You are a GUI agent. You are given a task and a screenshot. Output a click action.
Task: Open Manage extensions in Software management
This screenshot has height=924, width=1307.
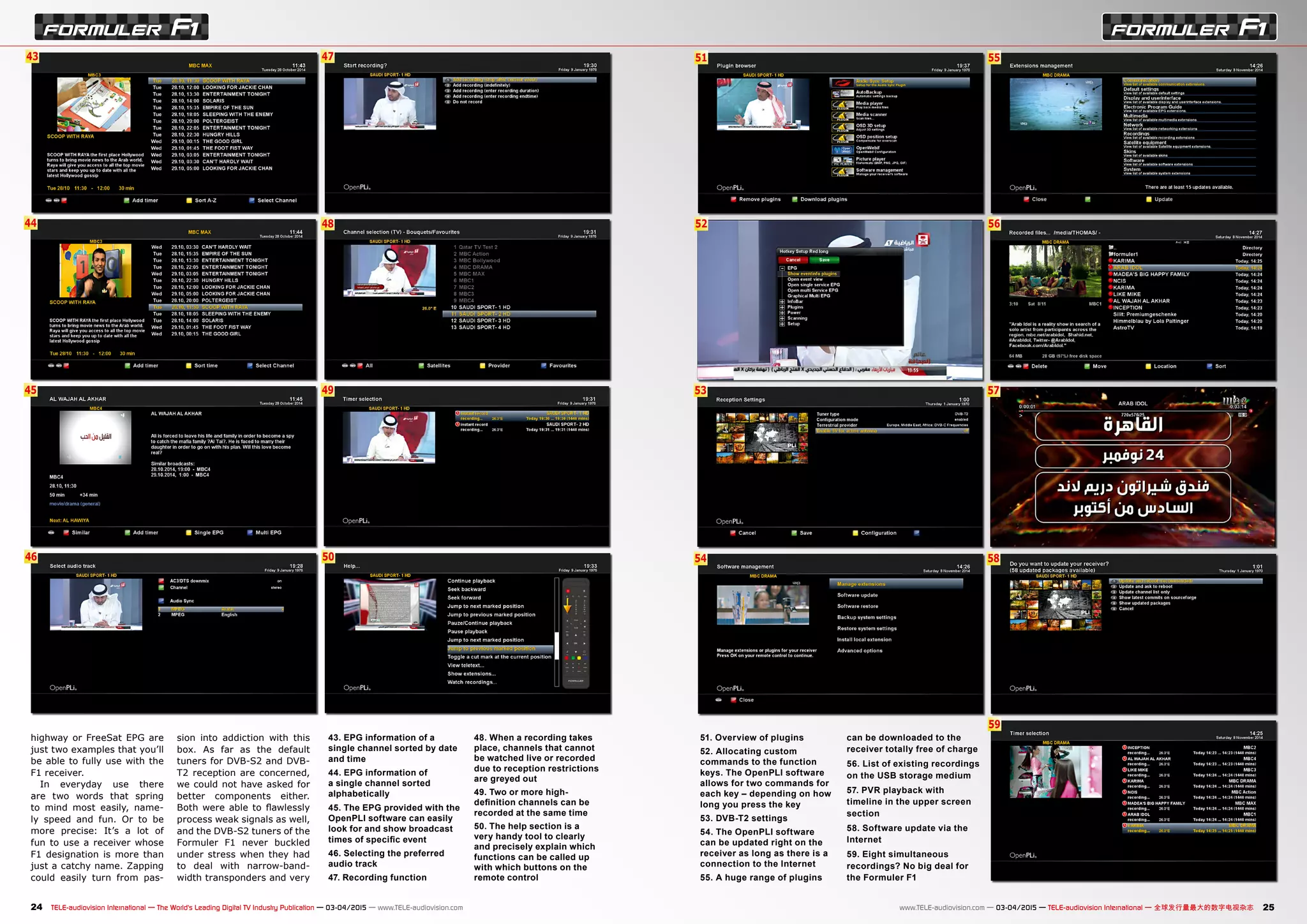point(896,584)
